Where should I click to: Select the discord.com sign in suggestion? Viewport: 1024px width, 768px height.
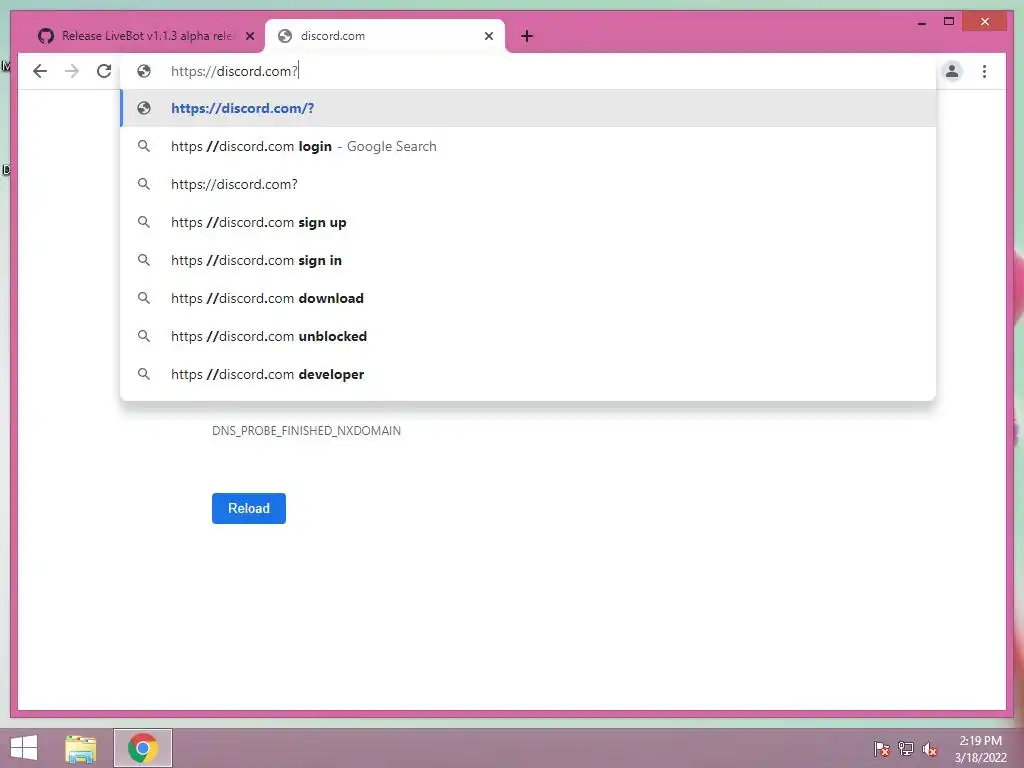(528, 260)
